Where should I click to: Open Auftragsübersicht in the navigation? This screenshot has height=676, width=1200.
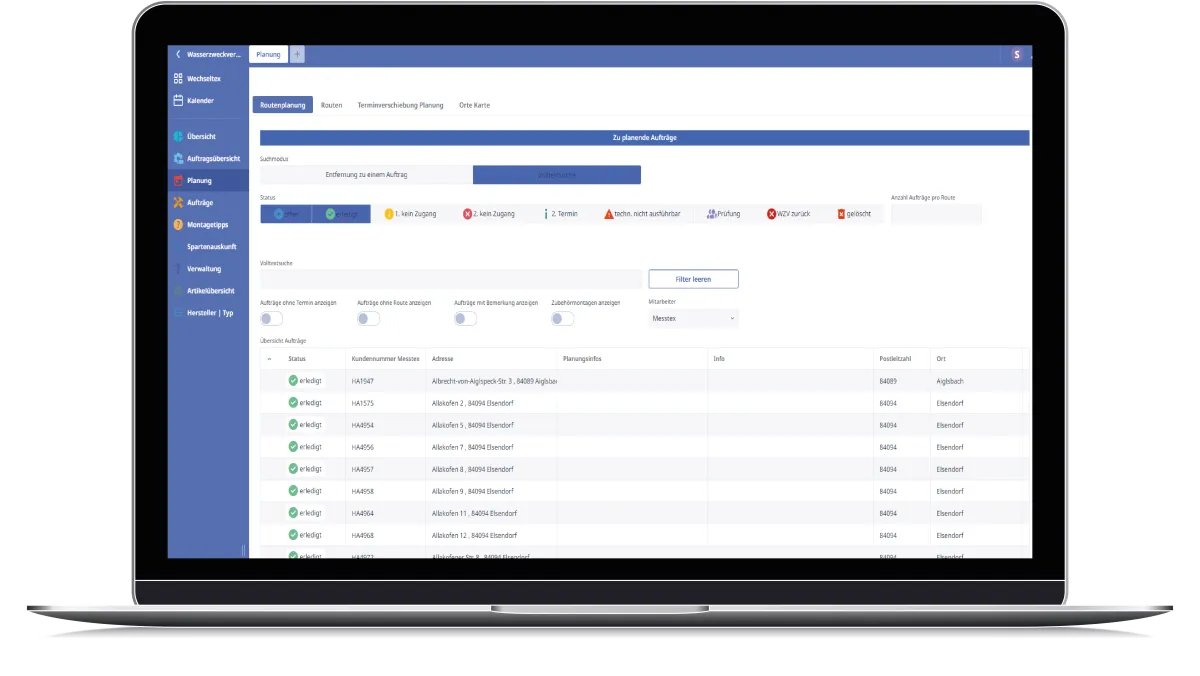(181, 158)
